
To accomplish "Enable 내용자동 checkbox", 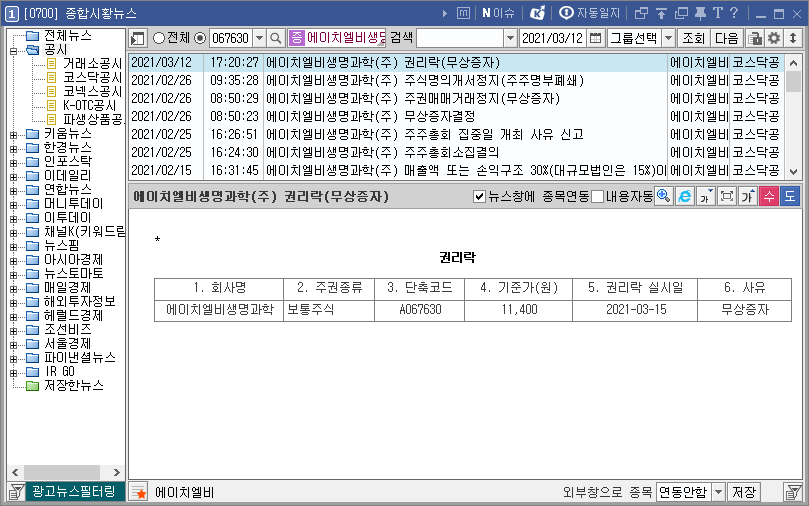I will click(x=597, y=197).
